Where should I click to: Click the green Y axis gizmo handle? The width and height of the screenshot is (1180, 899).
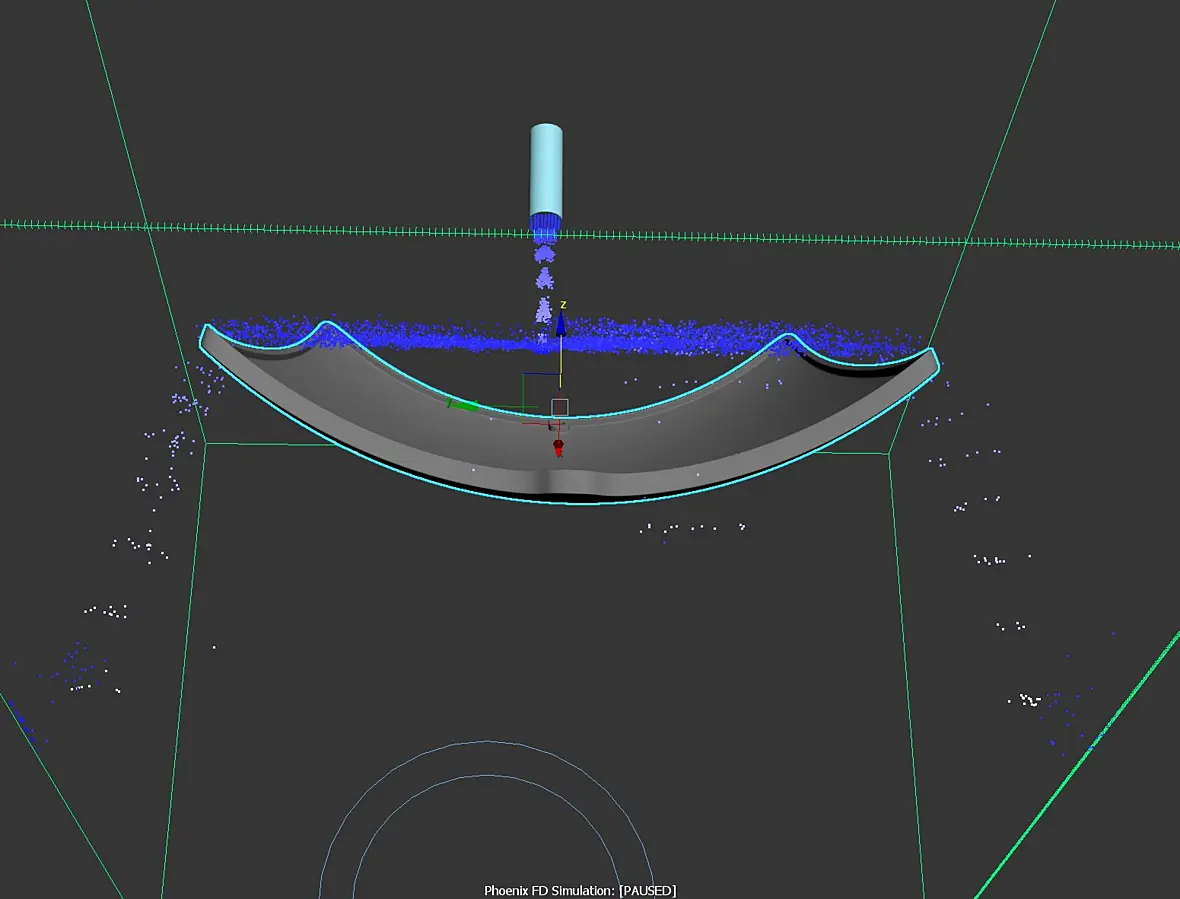[462, 405]
